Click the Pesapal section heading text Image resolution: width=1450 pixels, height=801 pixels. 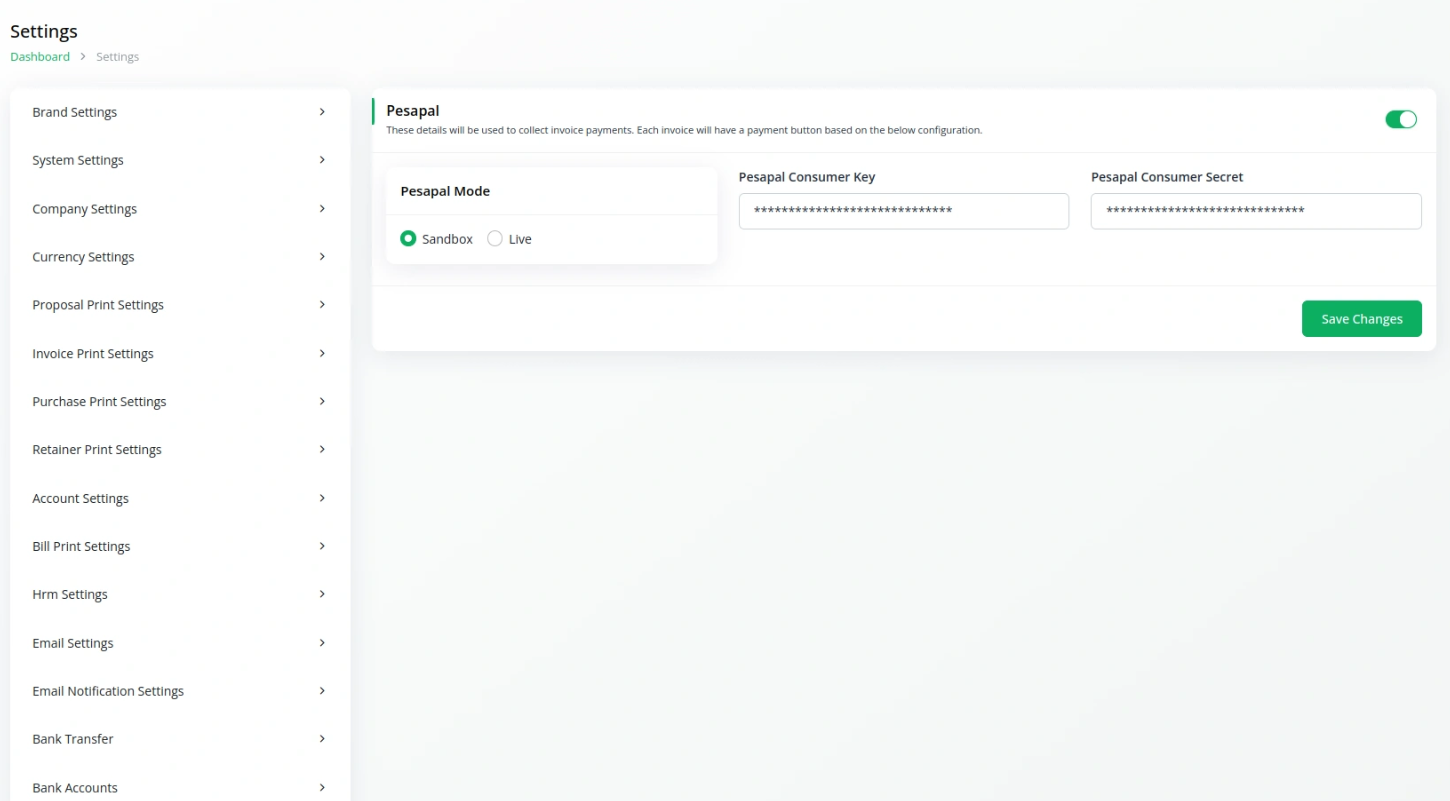point(413,111)
